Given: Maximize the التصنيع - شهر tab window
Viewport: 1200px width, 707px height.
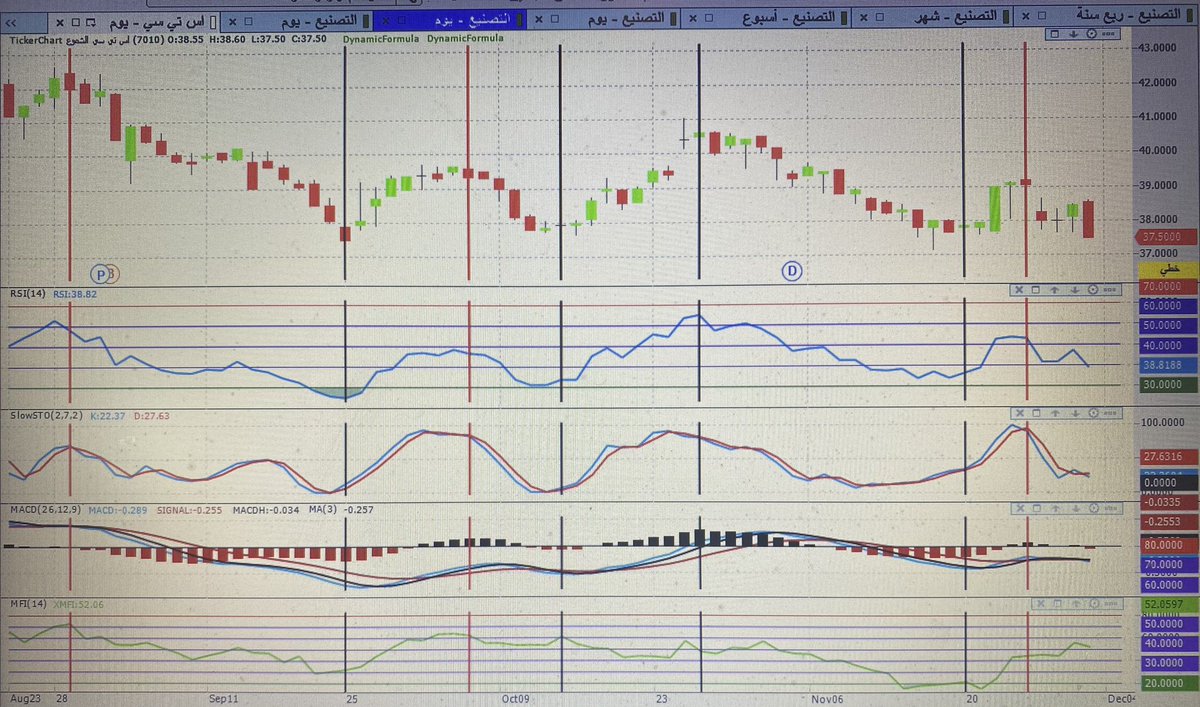Looking at the screenshot, I should [879, 18].
